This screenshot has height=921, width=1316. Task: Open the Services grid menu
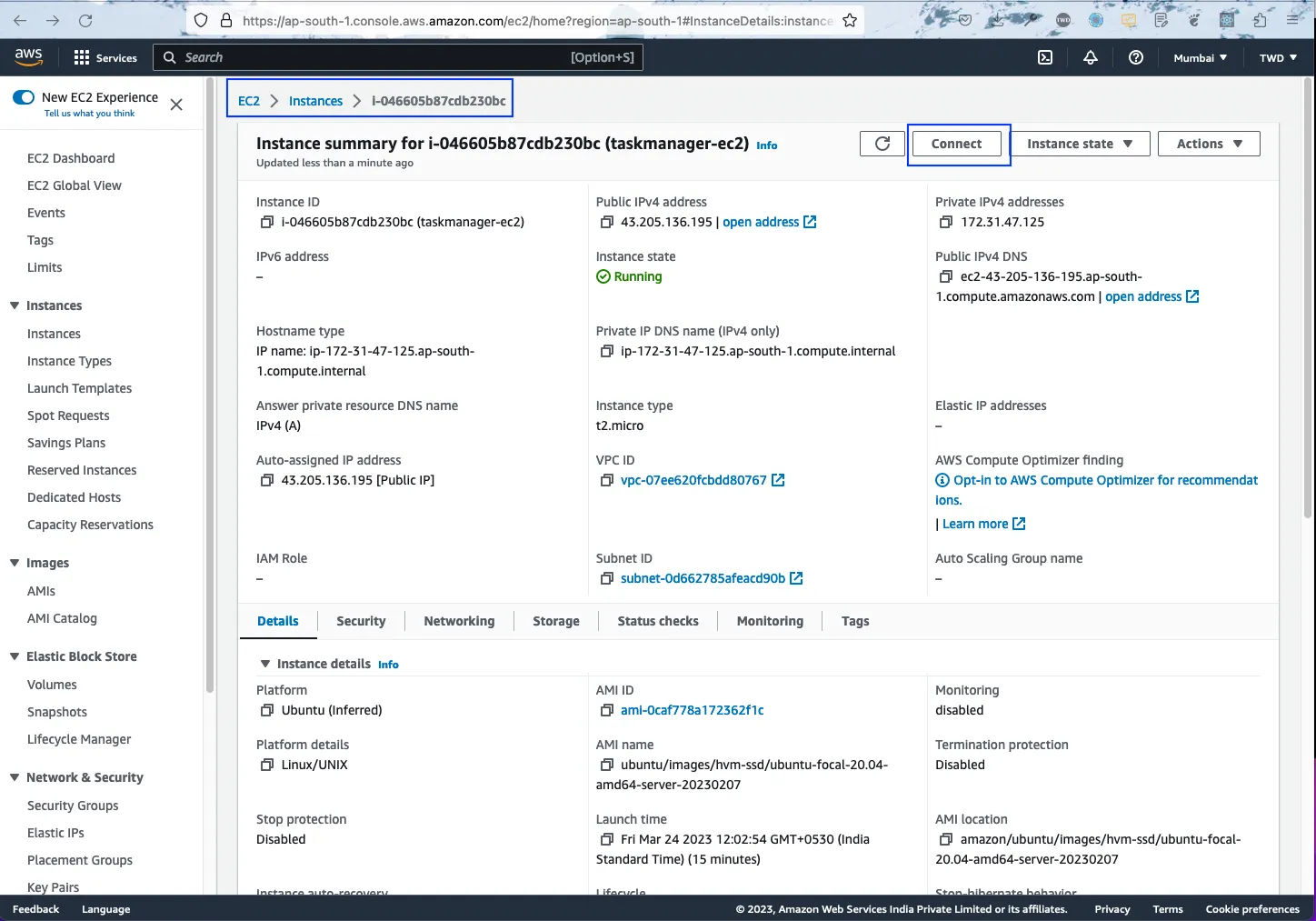(x=105, y=57)
